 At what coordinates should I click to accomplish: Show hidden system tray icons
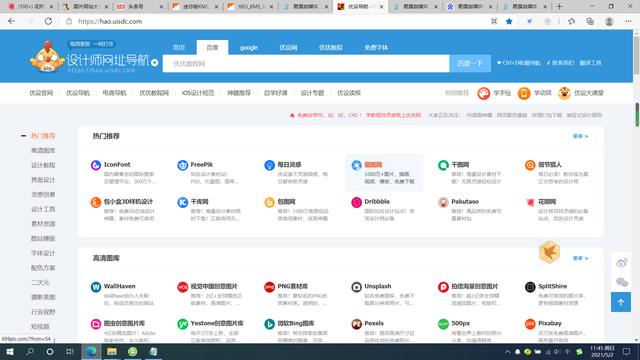tap(507, 351)
